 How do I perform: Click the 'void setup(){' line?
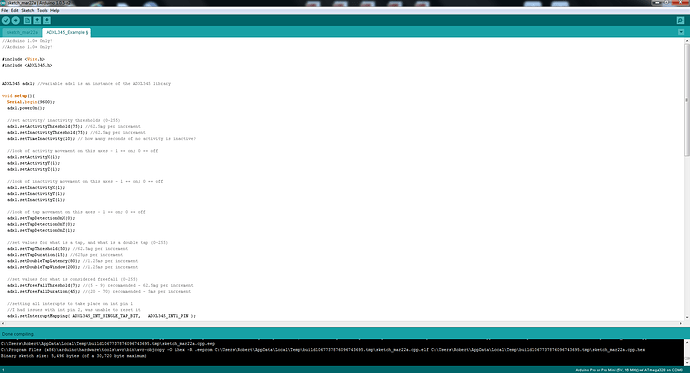(18, 95)
